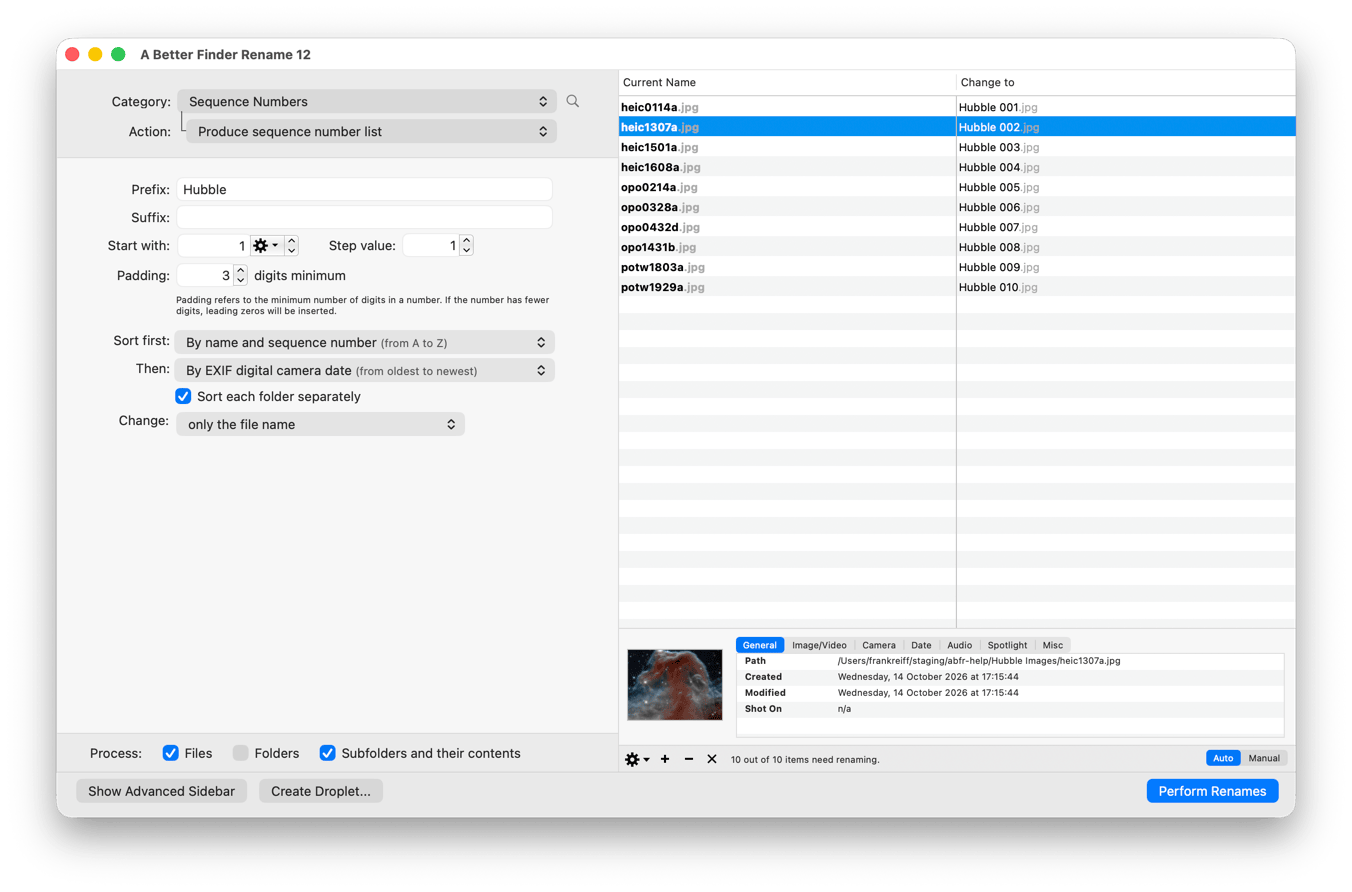Uncheck Sort each folder separately
The image size is (1352, 892).
click(183, 396)
